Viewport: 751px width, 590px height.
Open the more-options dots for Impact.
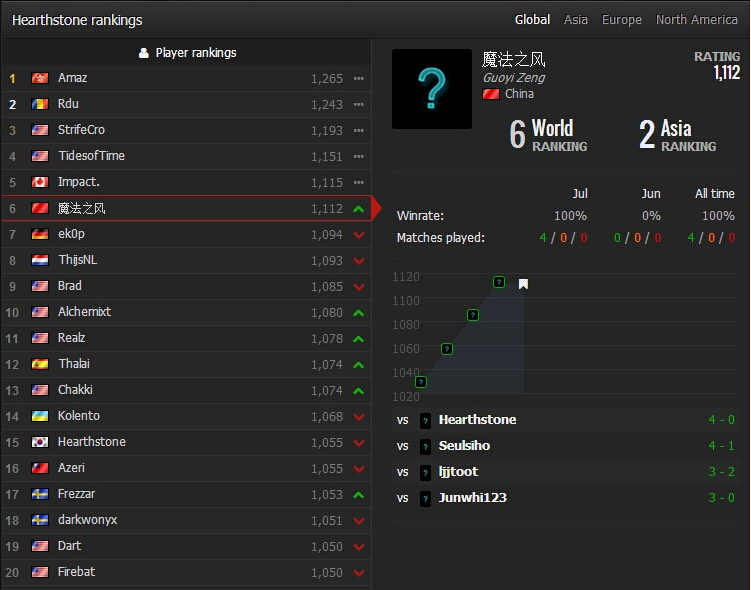click(359, 182)
